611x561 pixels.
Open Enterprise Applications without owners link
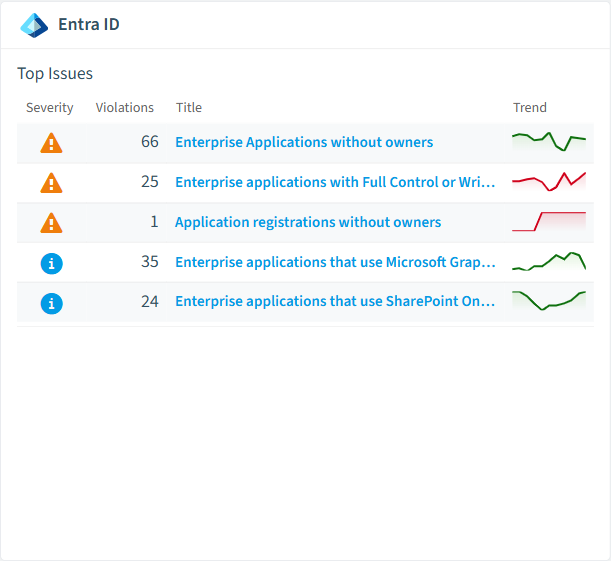pos(304,142)
